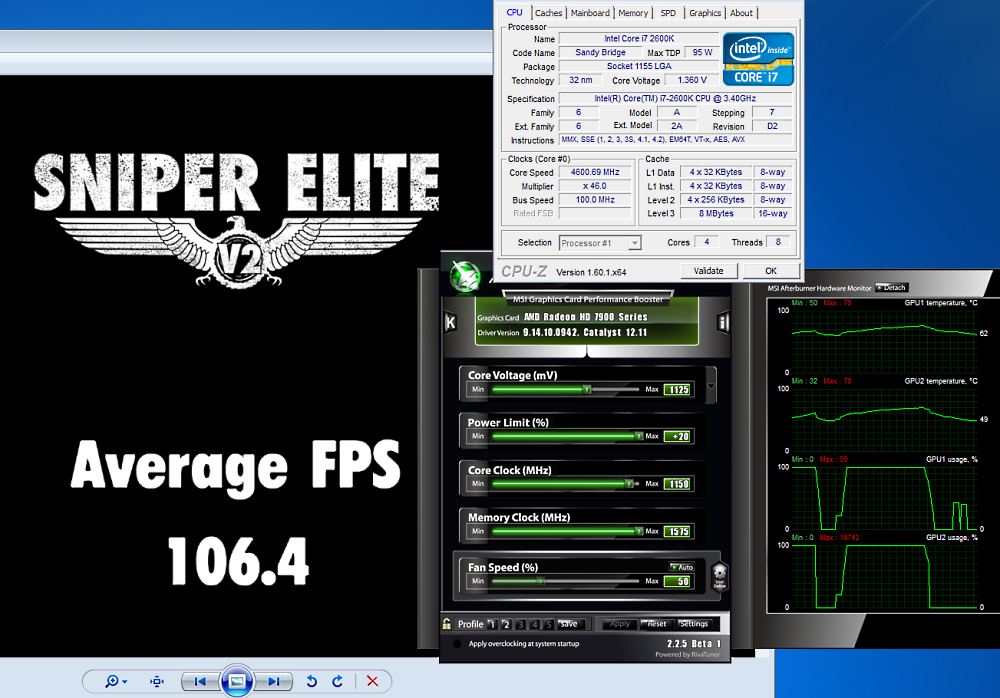Toggle the Fan Speed Auto button
Screen dimensions: 1000x698
(x=681, y=567)
